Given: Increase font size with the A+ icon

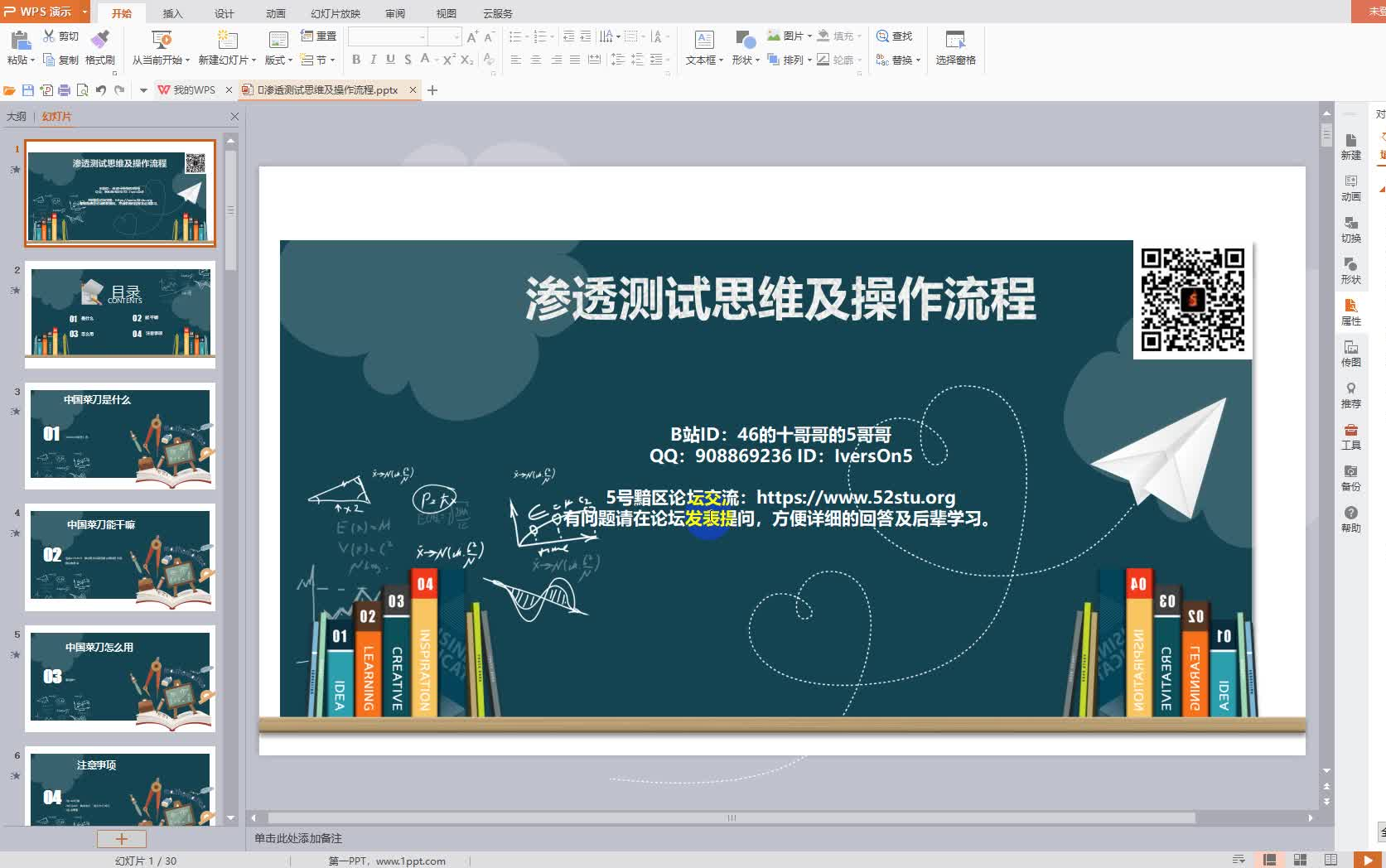Looking at the screenshot, I should tap(472, 36).
